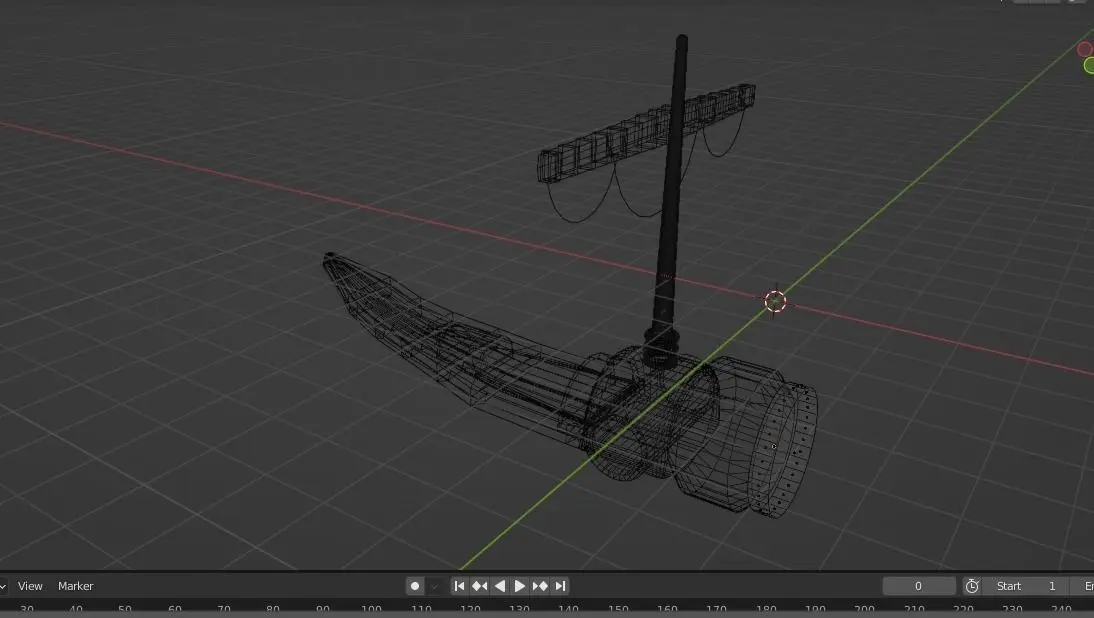Toggle the preview range clock icon

pyautogui.click(x=972, y=586)
